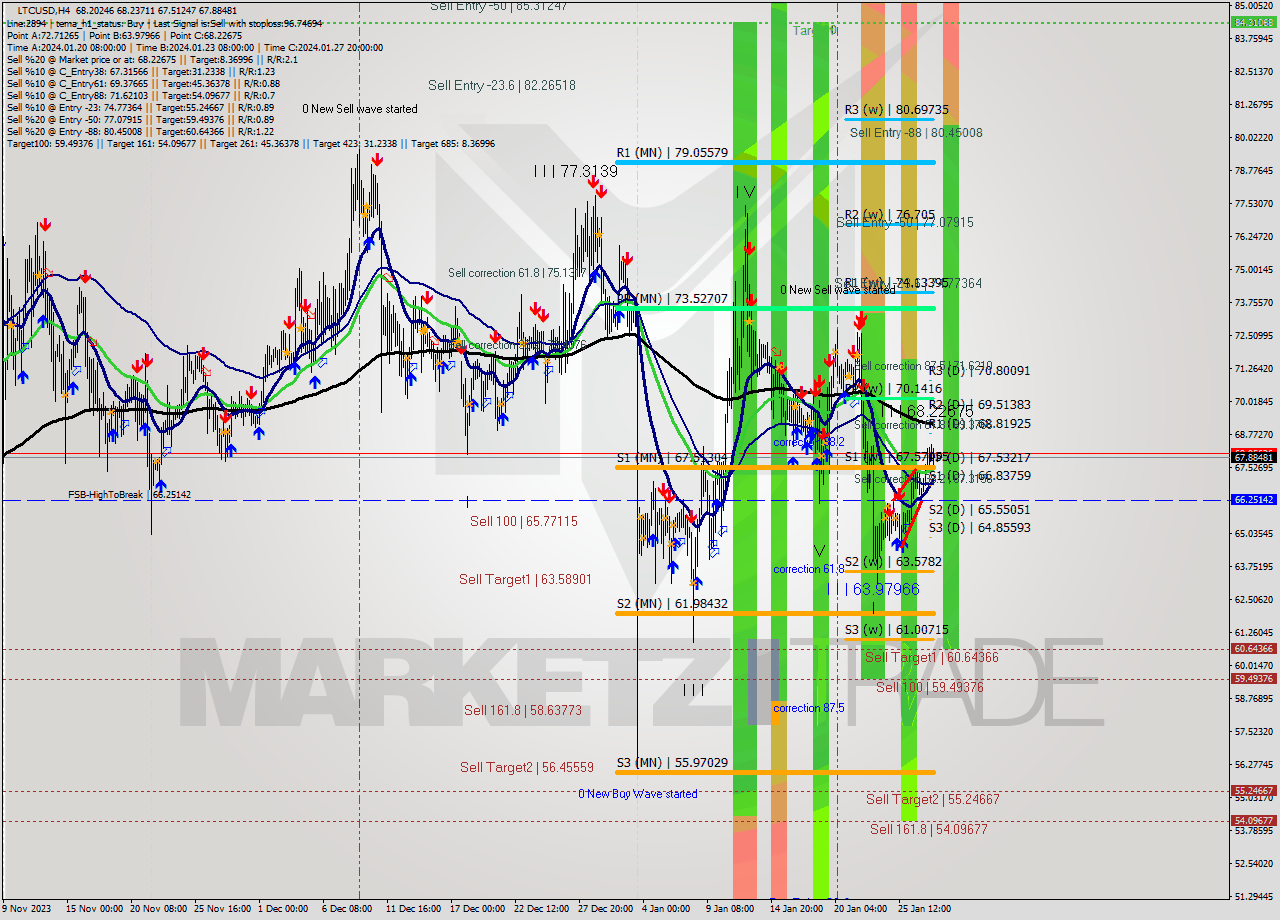Click the blue 'correction 61.8' label
The width and height of the screenshot is (1280, 920).
click(x=808, y=569)
